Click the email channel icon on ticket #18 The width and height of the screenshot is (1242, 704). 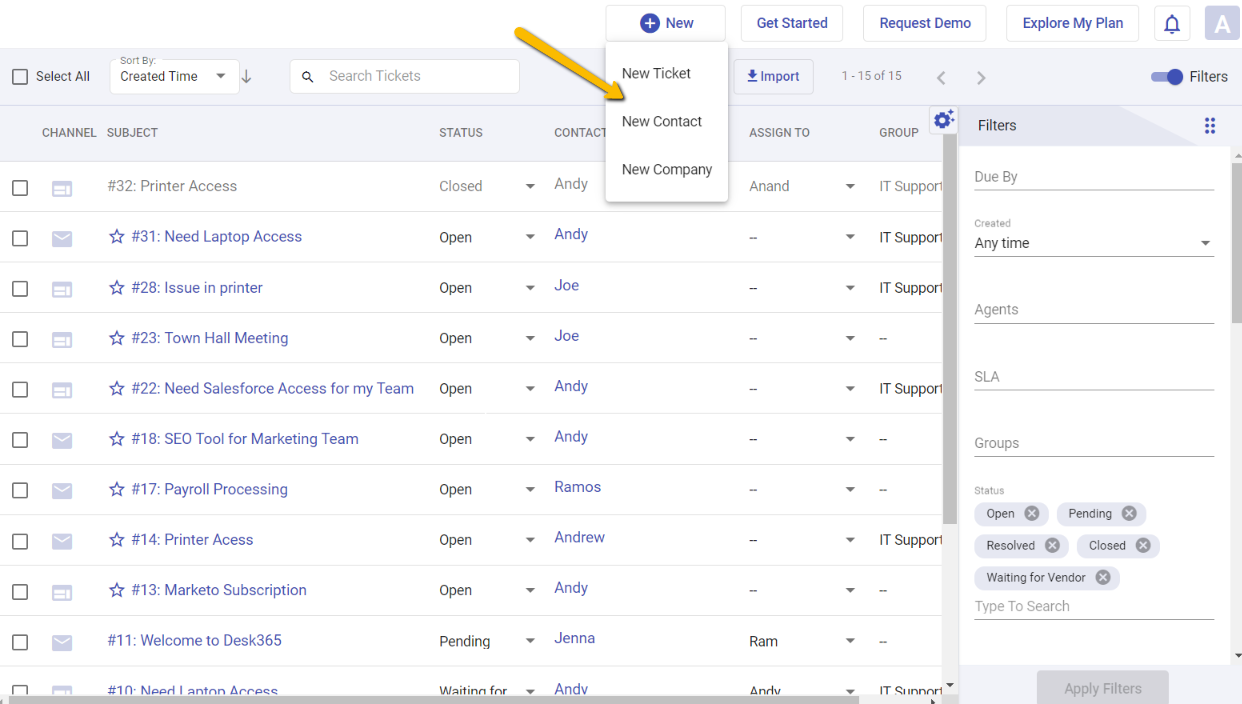coord(62,438)
